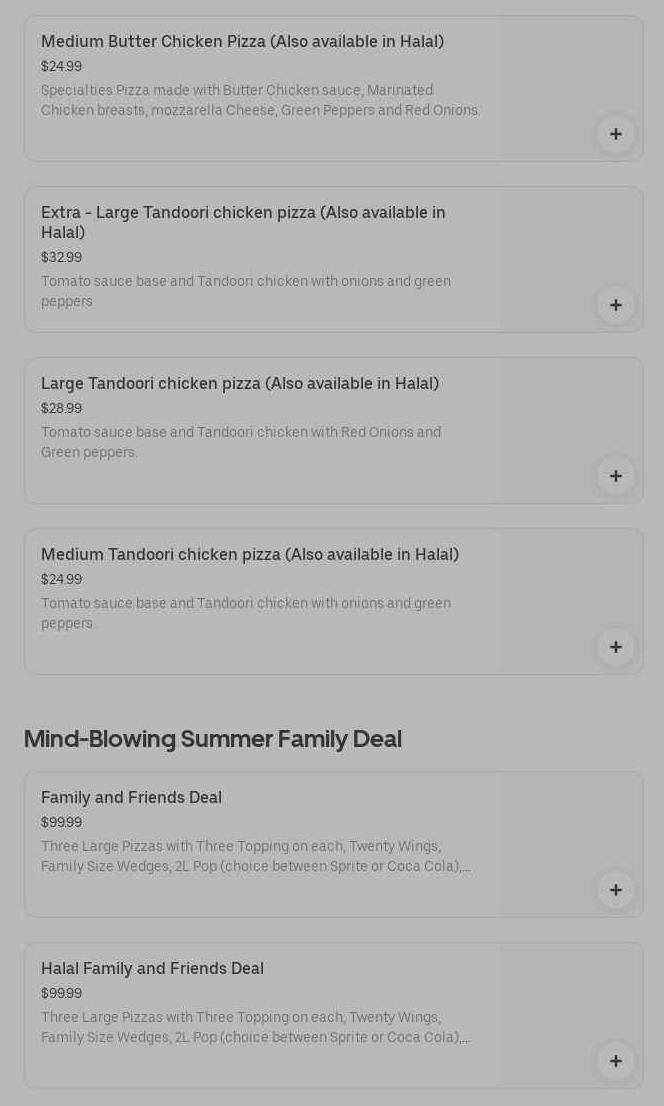The height and width of the screenshot is (1106, 664).
Task: Open Family and Friends Deal title
Action: click(131, 798)
